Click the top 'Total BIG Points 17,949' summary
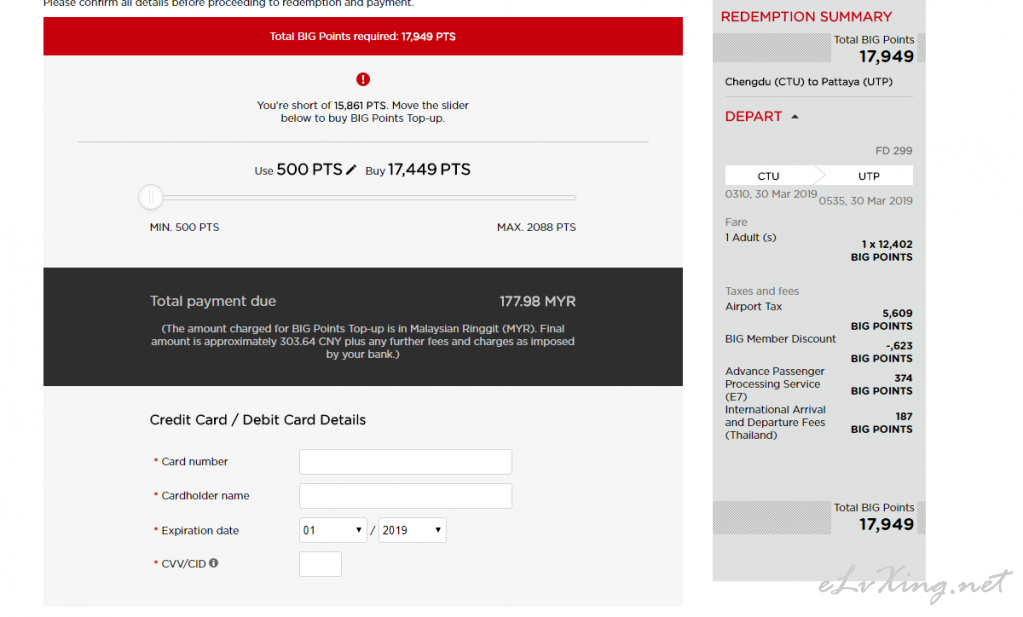 pos(874,49)
